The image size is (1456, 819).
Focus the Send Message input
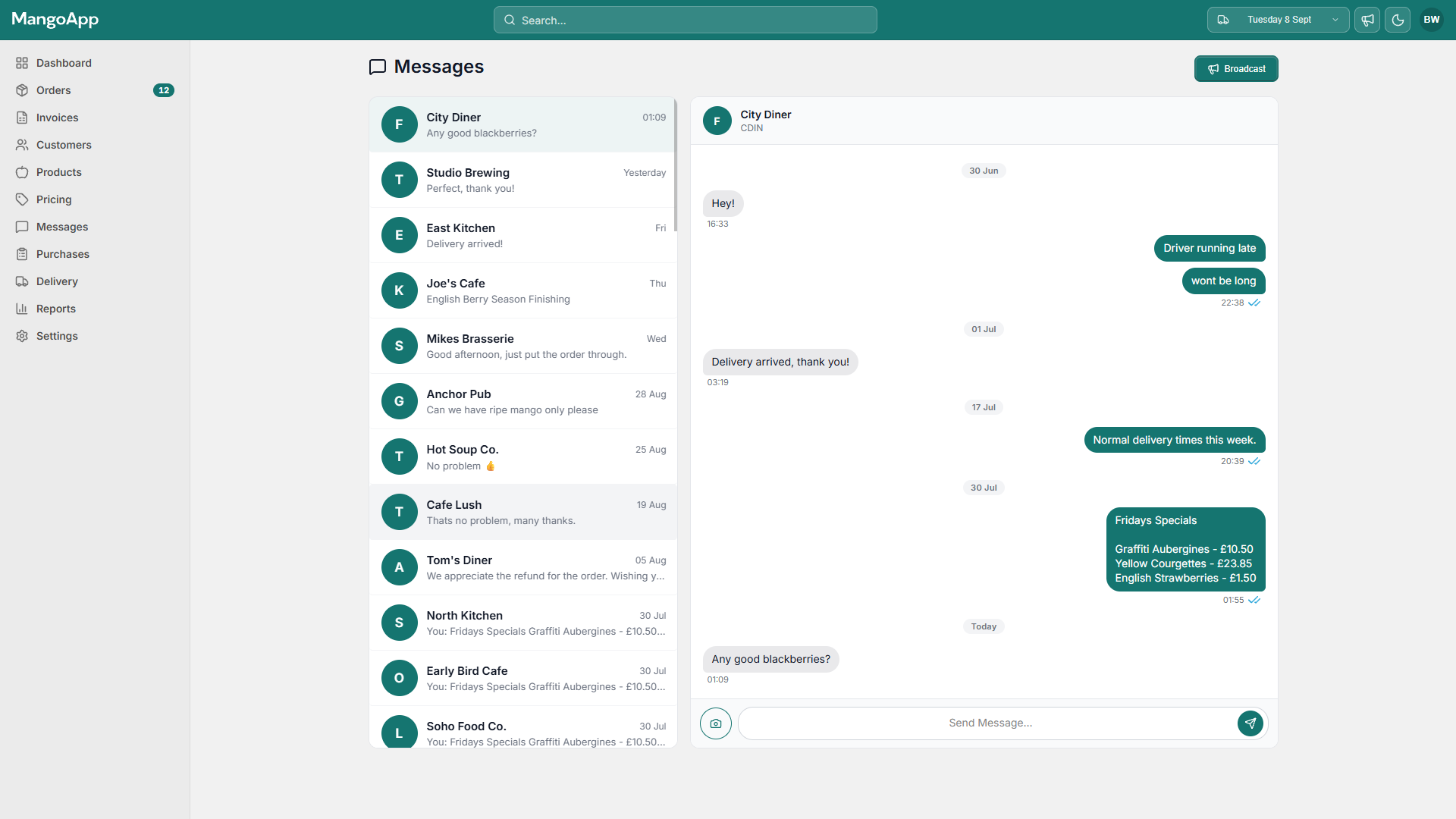(990, 723)
